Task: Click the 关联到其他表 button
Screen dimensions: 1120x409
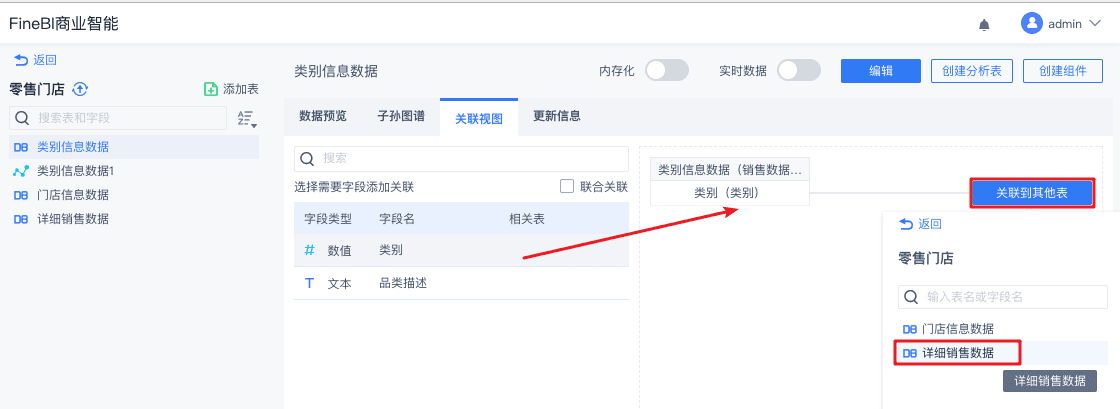Action: pos(1031,193)
